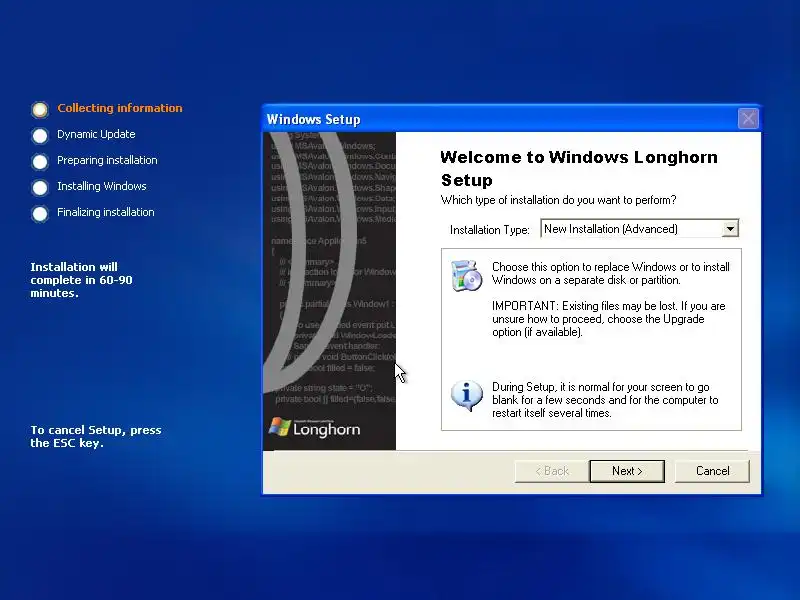The height and width of the screenshot is (600, 800).
Task: Click 'Installation will complete in 60-90 minutes' text
Action: [x=81, y=280]
